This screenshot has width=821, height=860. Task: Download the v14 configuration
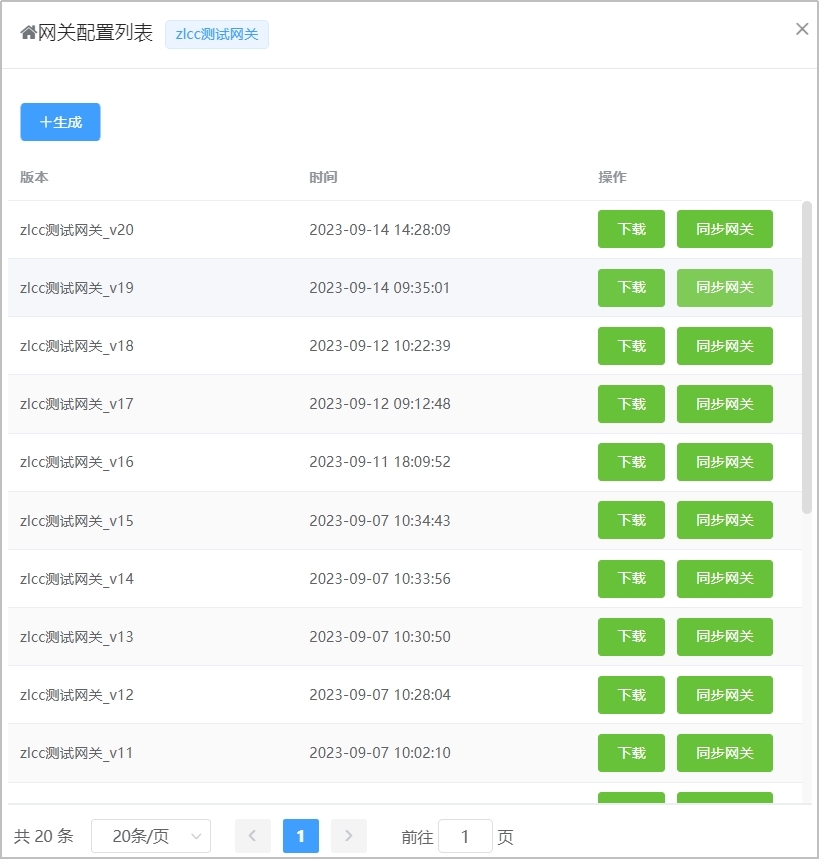pos(631,578)
